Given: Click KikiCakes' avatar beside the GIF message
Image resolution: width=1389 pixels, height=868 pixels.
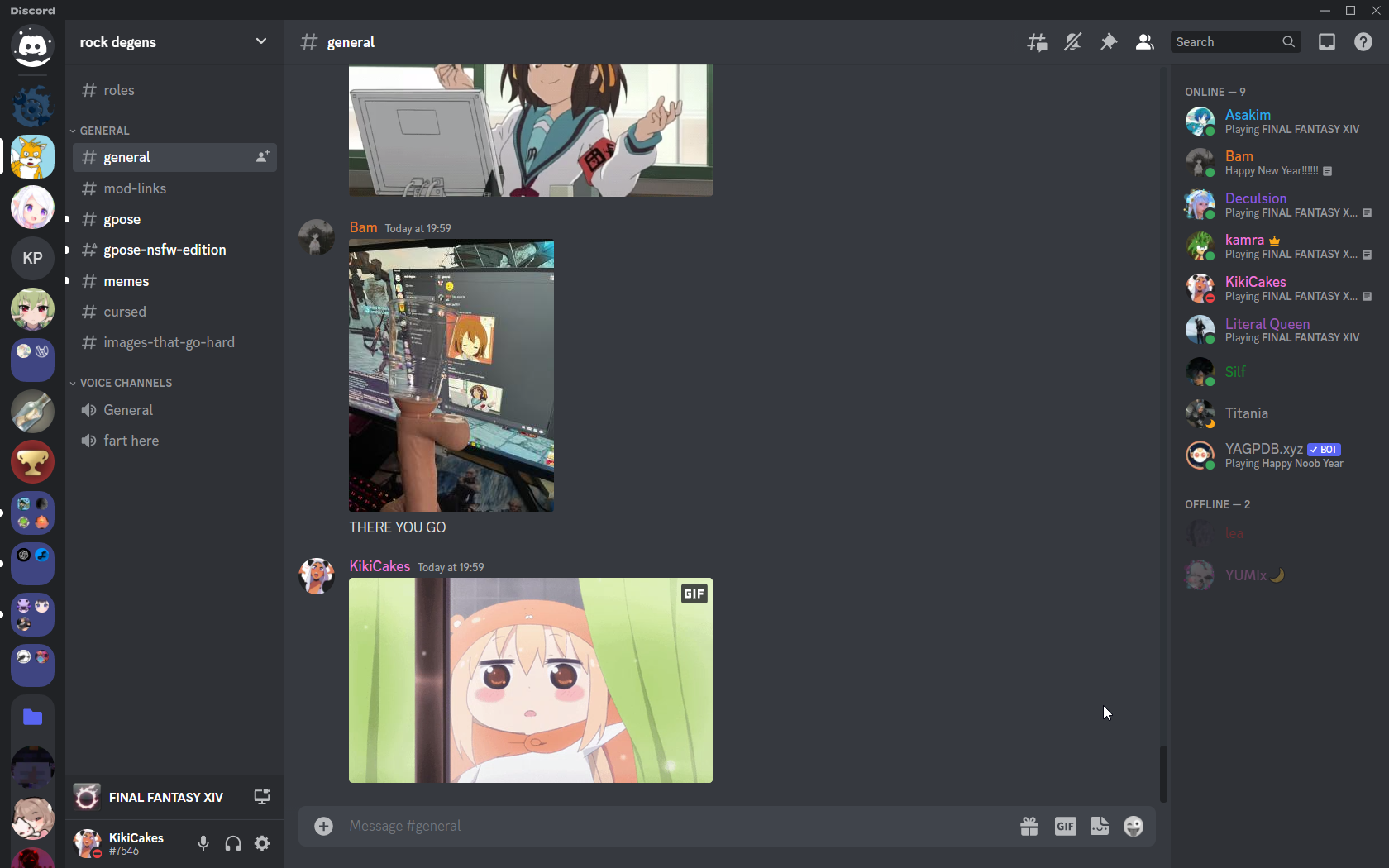Looking at the screenshot, I should [316, 576].
